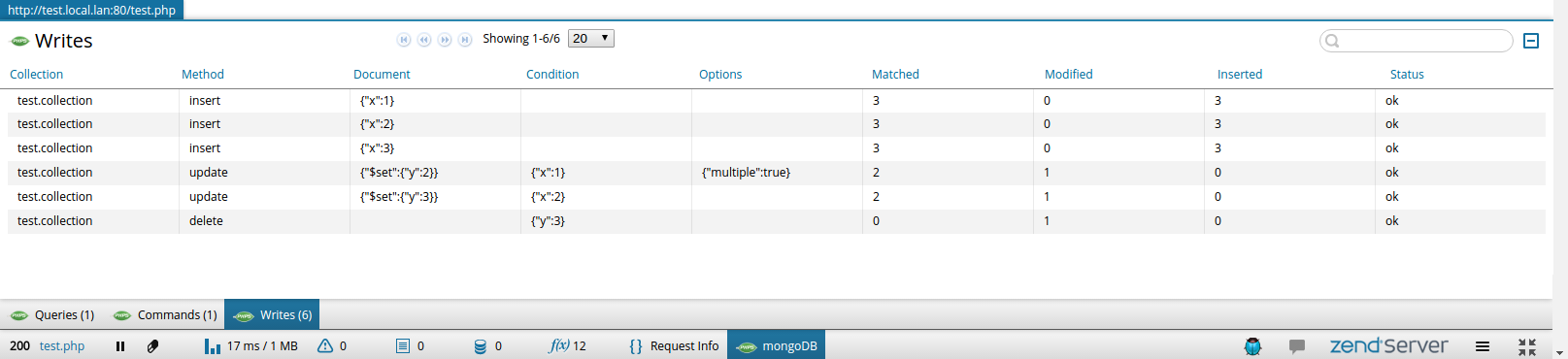The width and height of the screenshot is (1568, 359).
Task: Switch to the Queries (1) tab
Action: (52, 315)
